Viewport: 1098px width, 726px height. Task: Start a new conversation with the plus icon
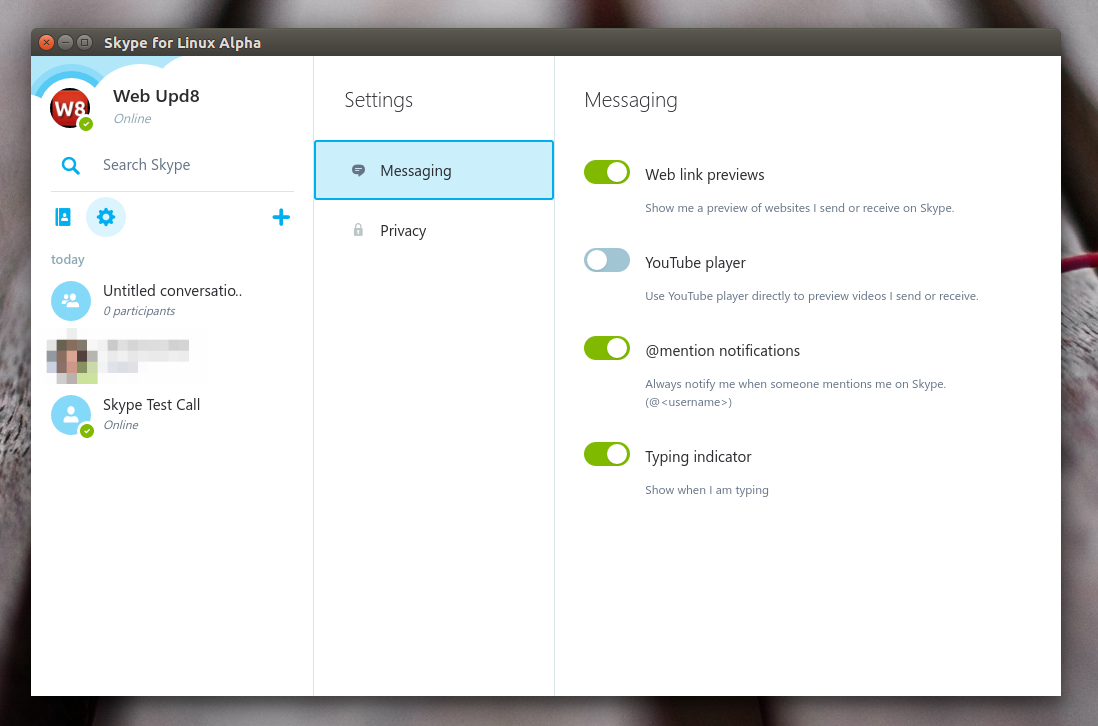281,217
